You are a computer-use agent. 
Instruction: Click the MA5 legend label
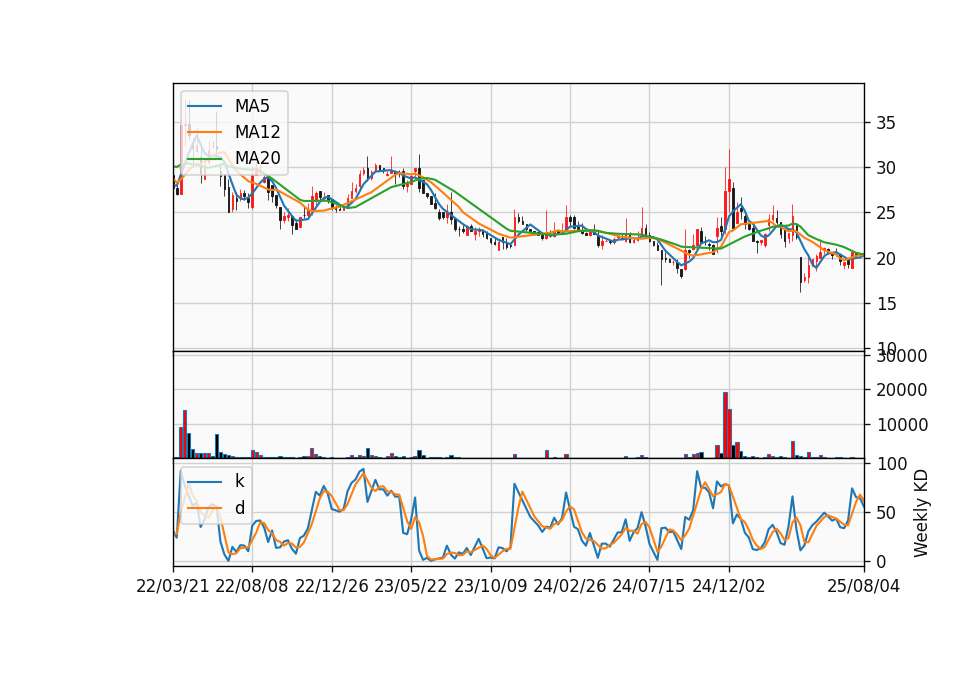point(252,106)
